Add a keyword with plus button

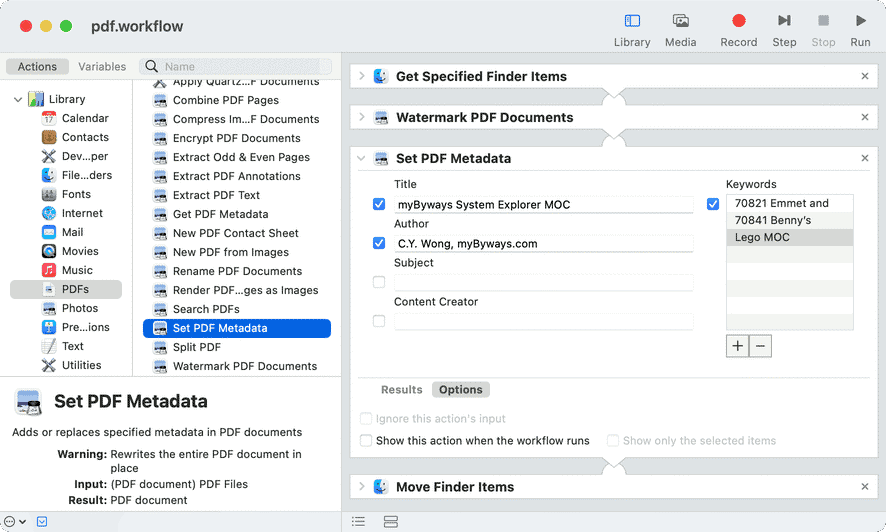(x=737, y=346)
